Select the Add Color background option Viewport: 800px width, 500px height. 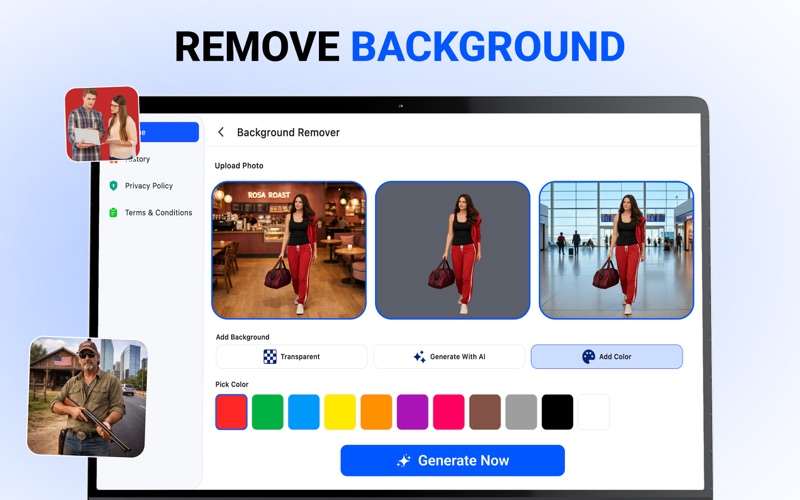point(607,357)
